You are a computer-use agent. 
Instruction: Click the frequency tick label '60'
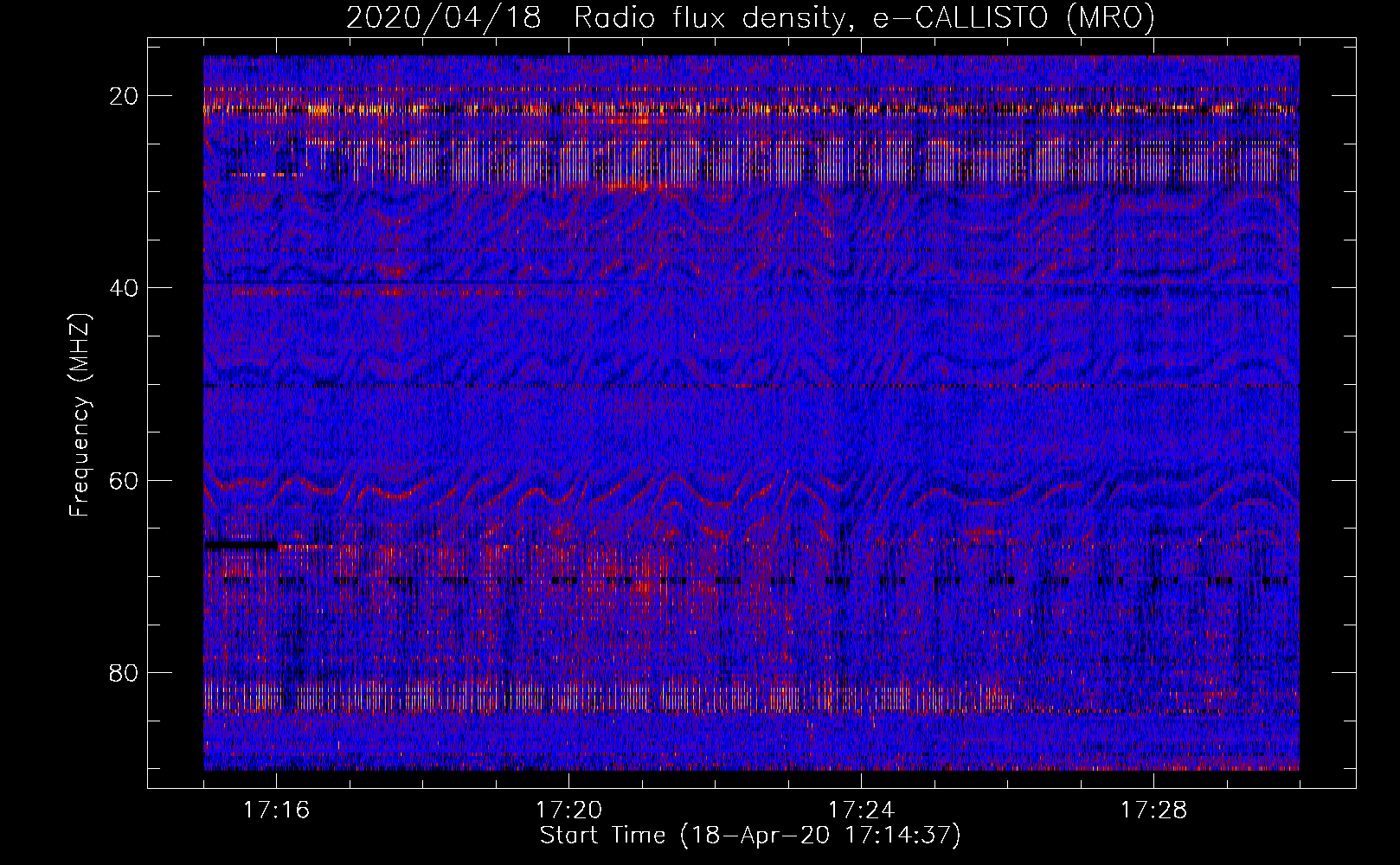pos(125,480)
